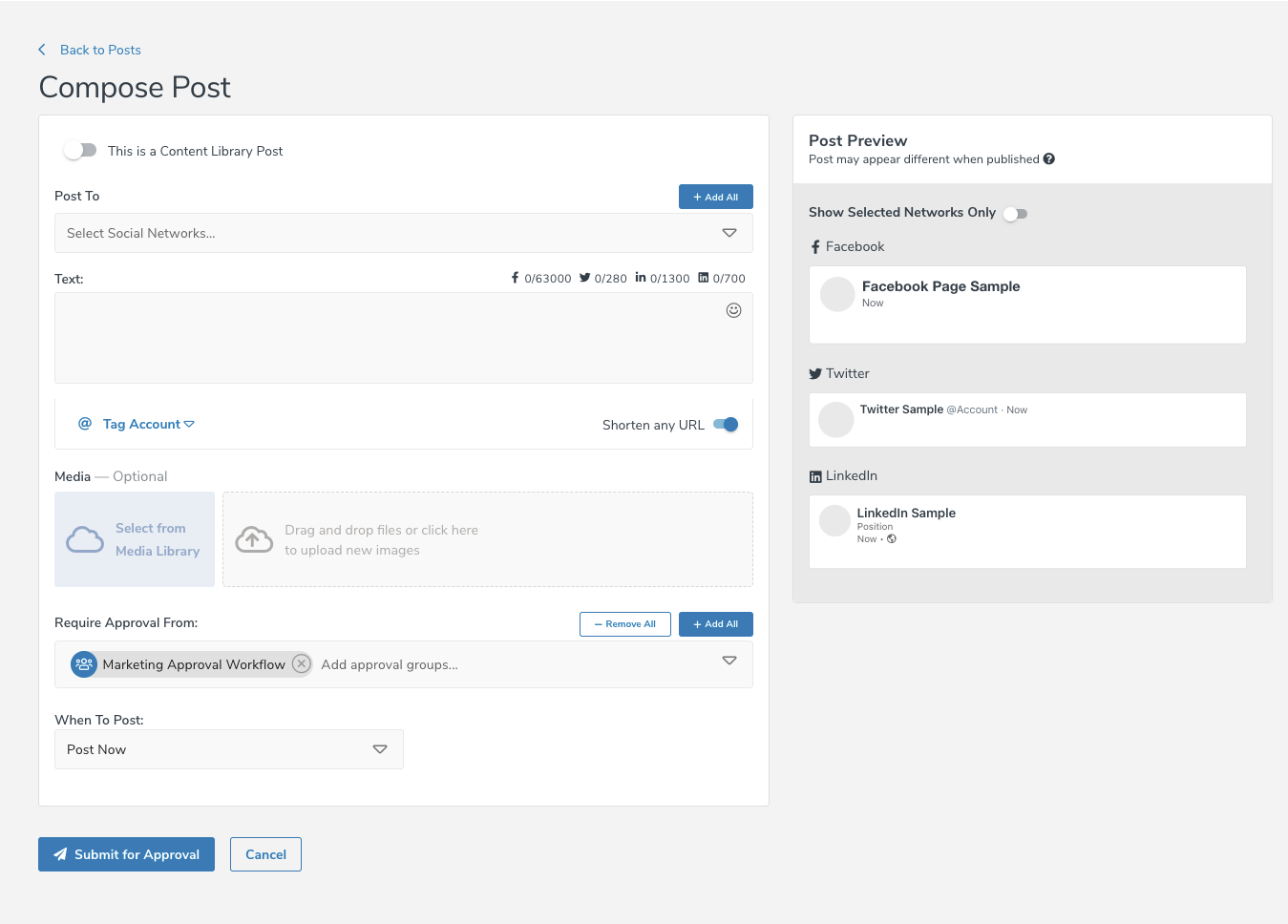Click the back chevron arrow icon

(x=42, y=50)
